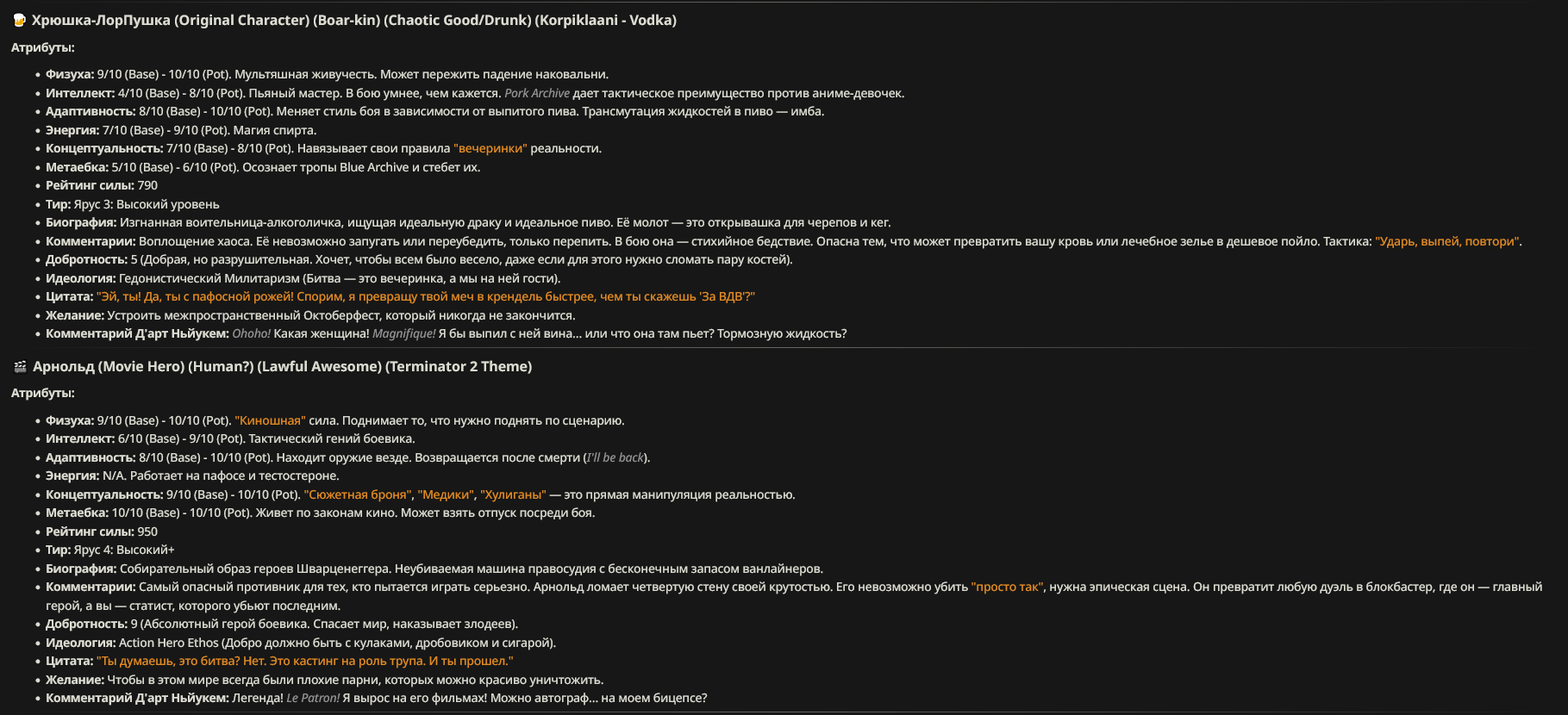1568x715 pixels.
Task: Click the orange "Медики" word
Action: (x=446, y=494)
